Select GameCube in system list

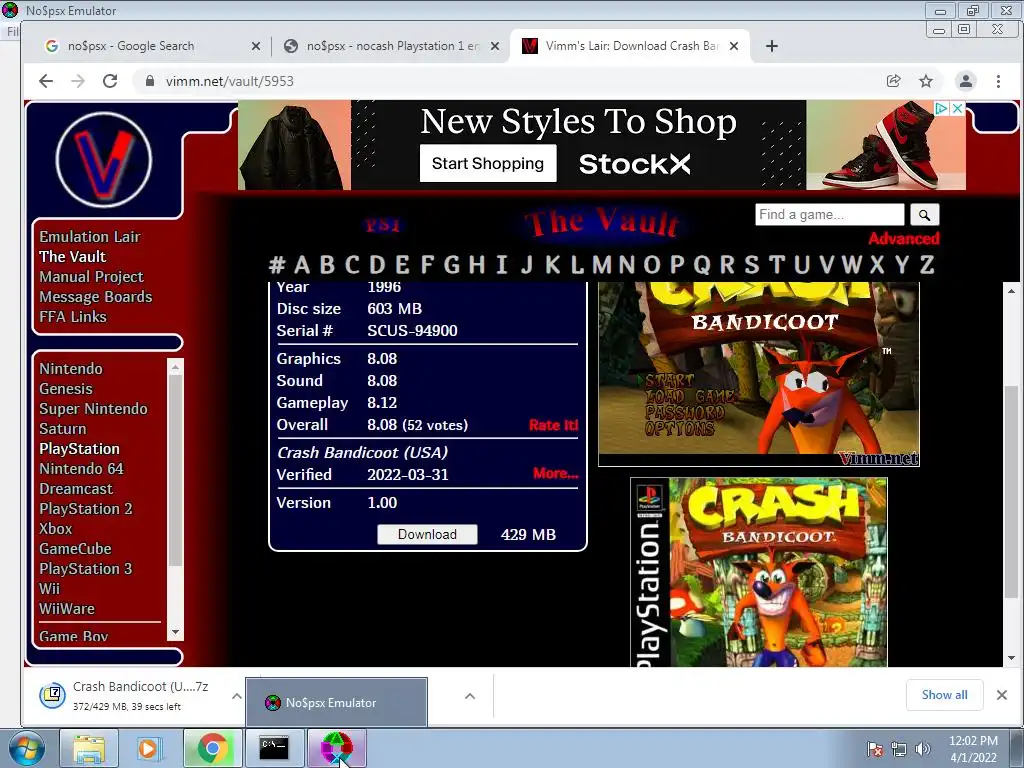[75, 549]
